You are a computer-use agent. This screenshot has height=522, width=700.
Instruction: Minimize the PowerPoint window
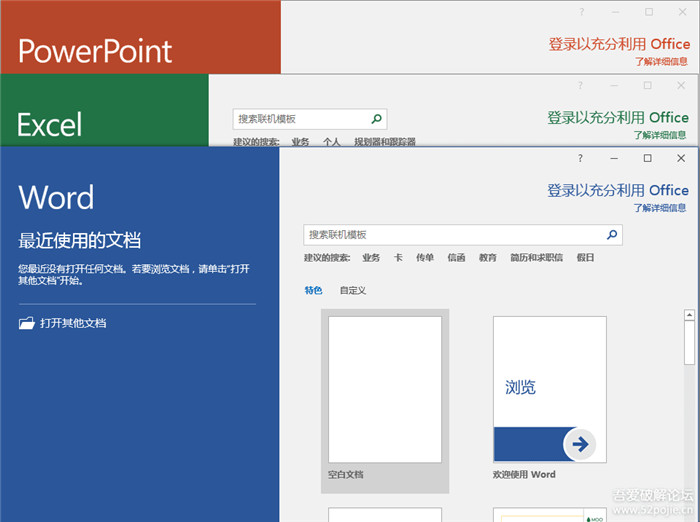coord(616,12)
